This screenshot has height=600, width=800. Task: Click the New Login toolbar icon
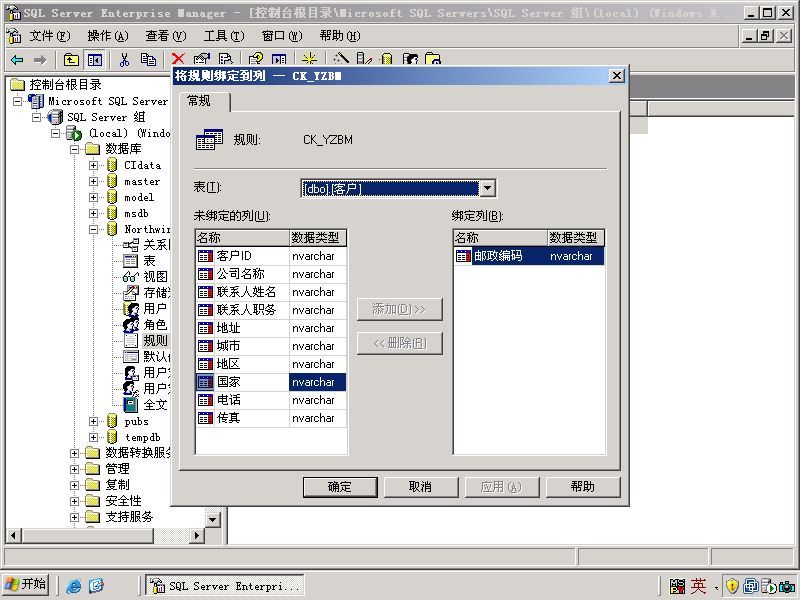pos(410,59)
